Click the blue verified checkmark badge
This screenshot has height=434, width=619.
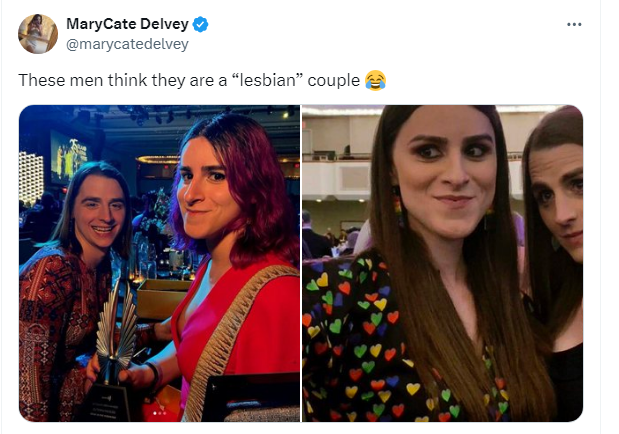pyautogui.click(x=200, y=24)
